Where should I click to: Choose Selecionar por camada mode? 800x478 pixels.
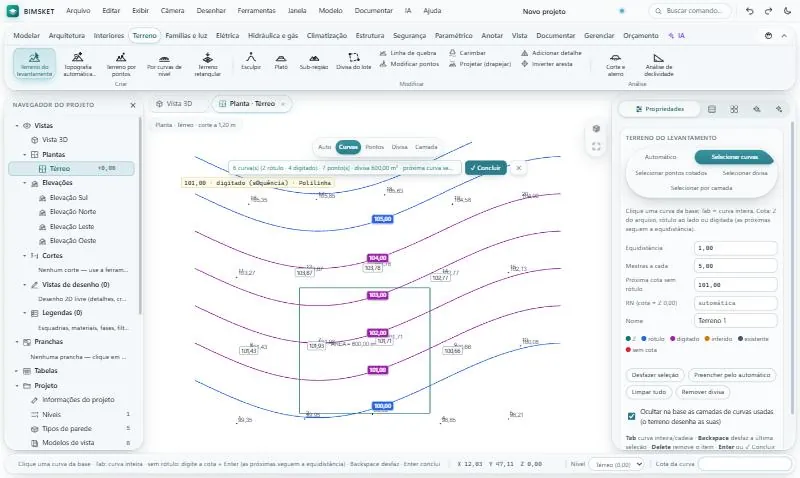tap(701, 188)
